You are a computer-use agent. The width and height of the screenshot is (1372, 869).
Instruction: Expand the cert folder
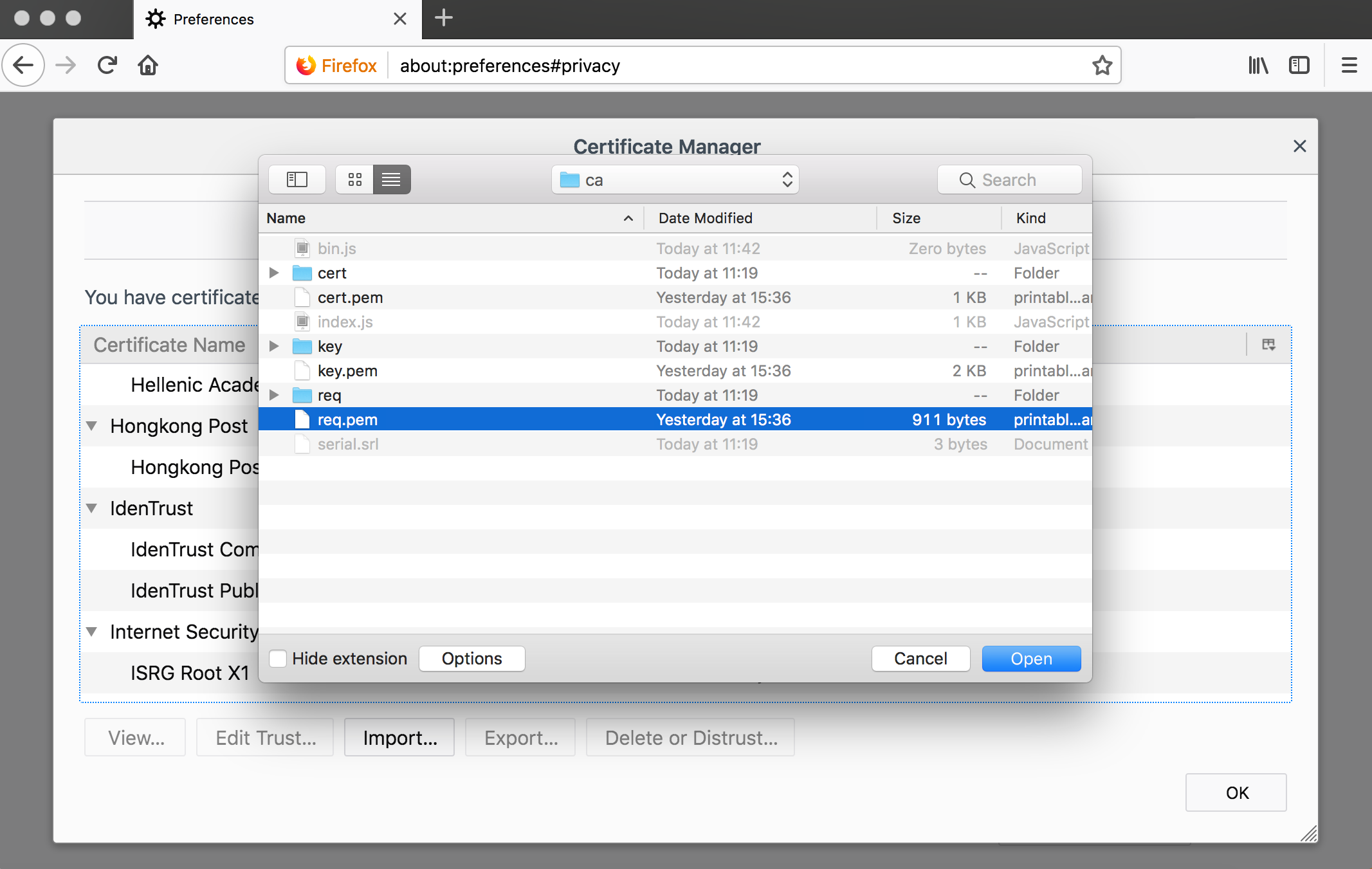point(274,273)
